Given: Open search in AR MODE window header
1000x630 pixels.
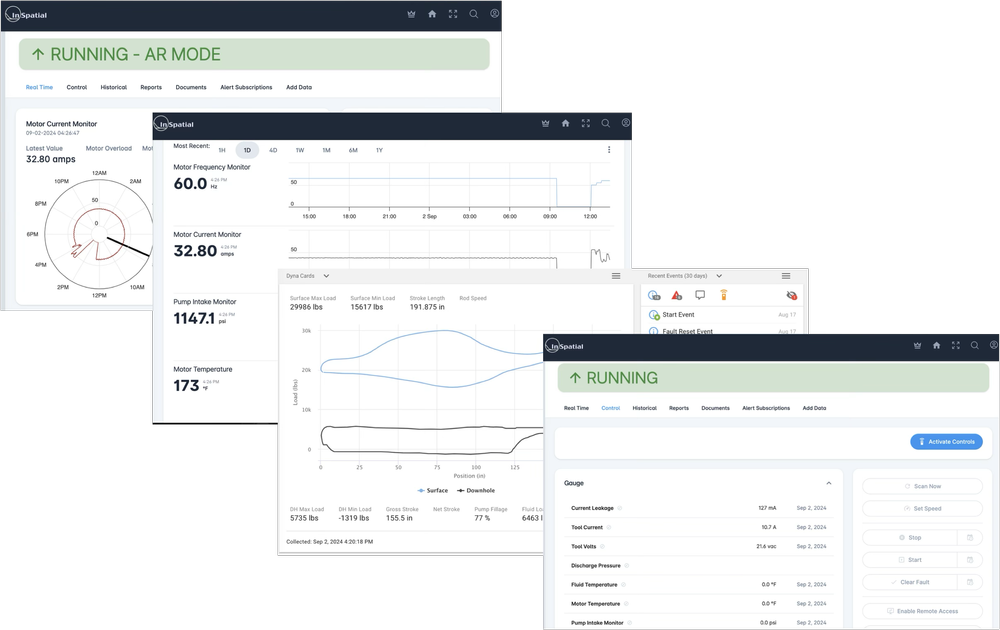Looking at the screenshot, I should [x=474, y=14].
